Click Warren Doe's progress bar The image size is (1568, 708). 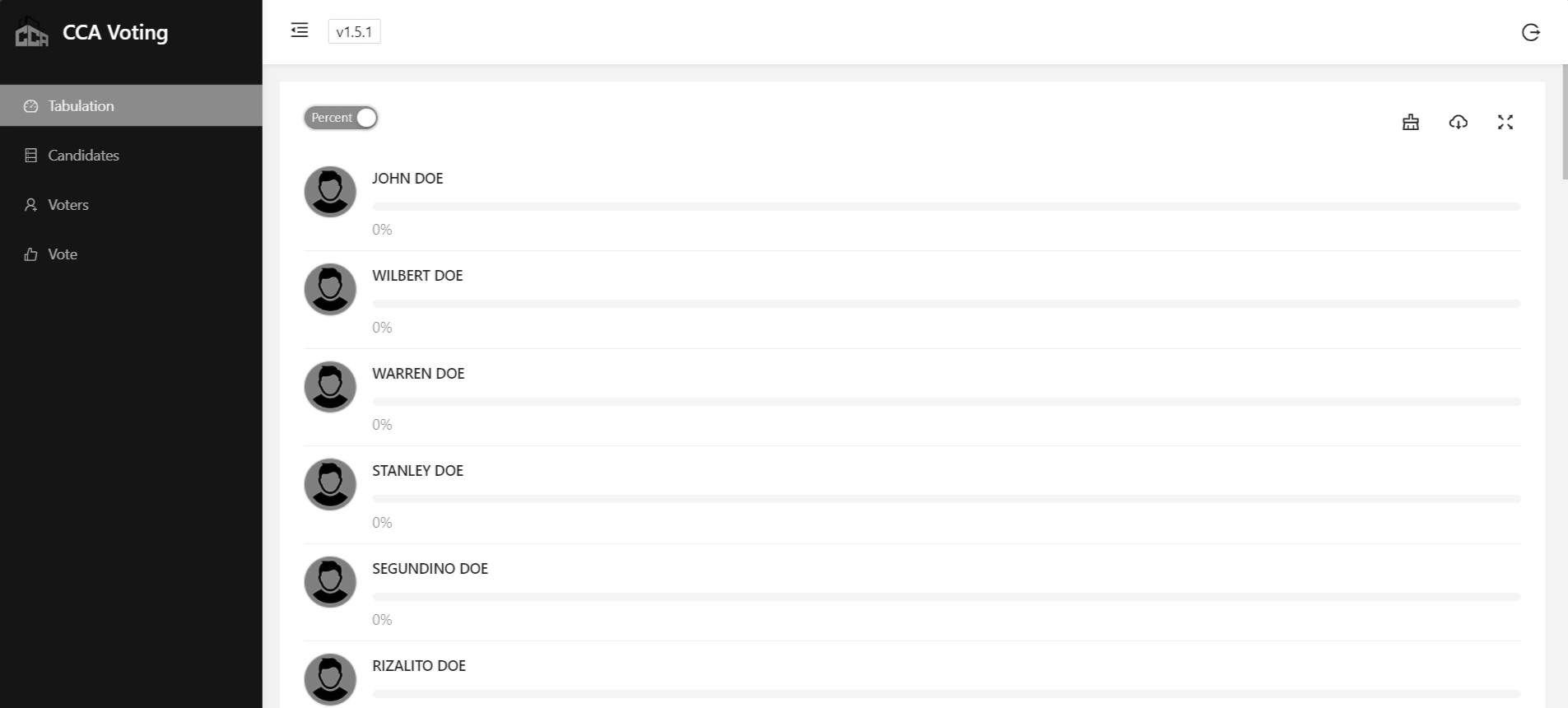pyautogui.click(x=946, y=402)
